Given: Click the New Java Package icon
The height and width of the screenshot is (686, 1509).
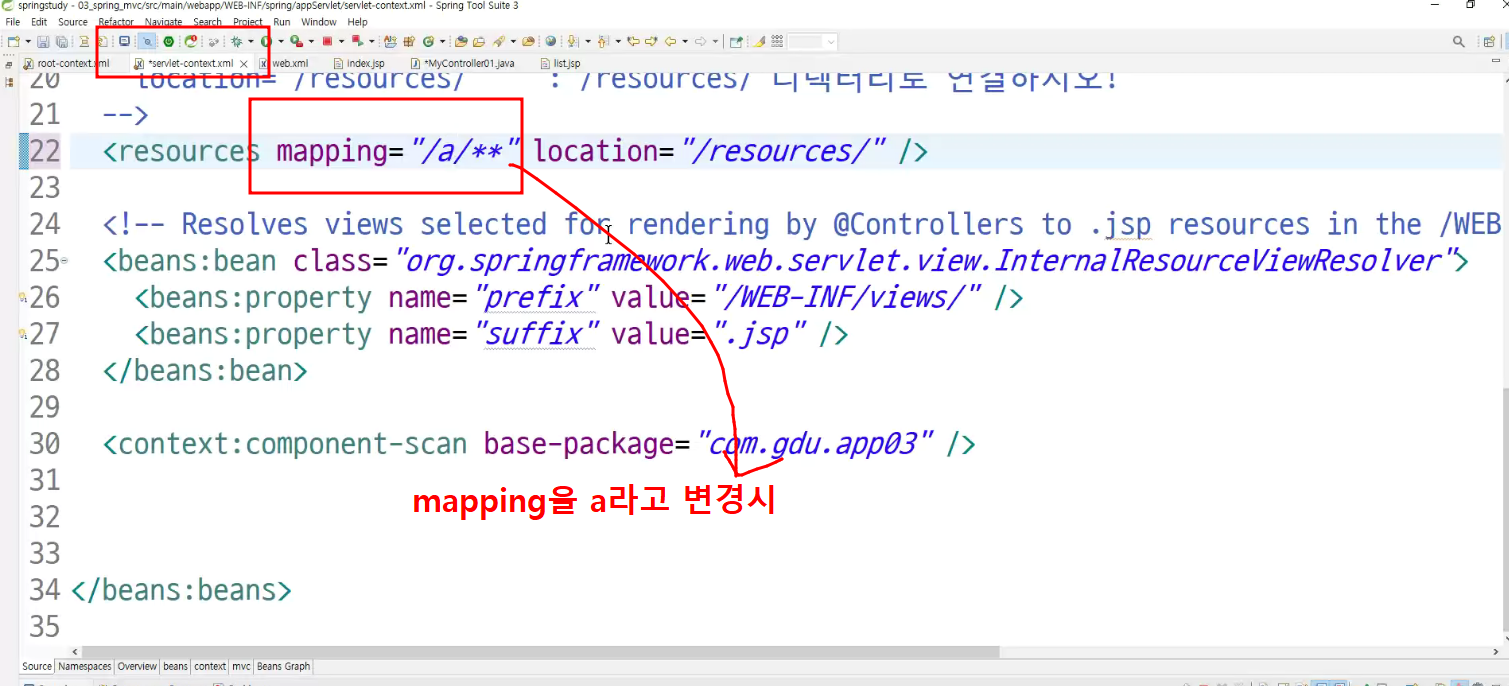Looking at the screenshot, I should (x=409, y=41).
